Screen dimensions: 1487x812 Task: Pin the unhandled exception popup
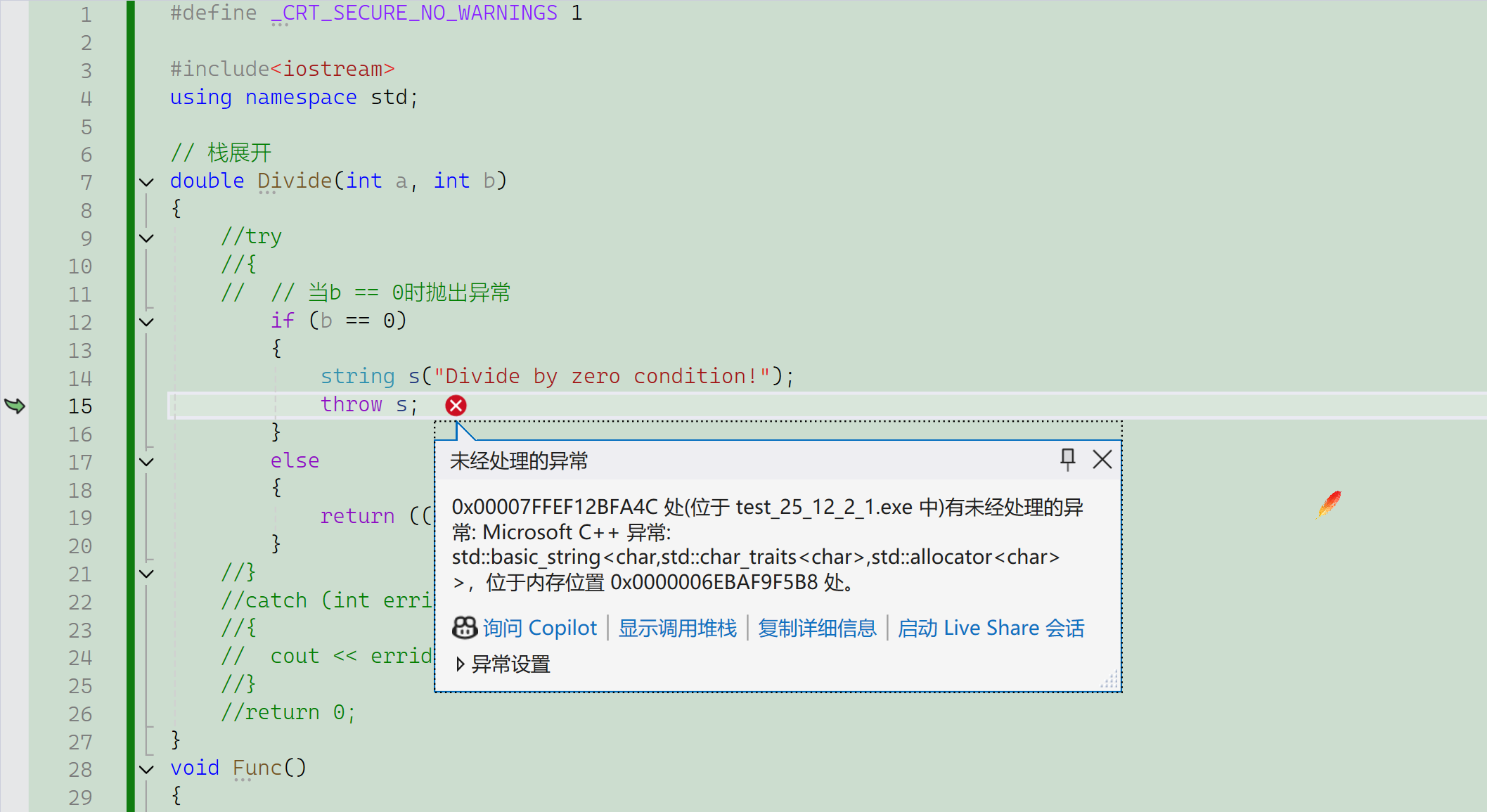(x=1067, y=459)
